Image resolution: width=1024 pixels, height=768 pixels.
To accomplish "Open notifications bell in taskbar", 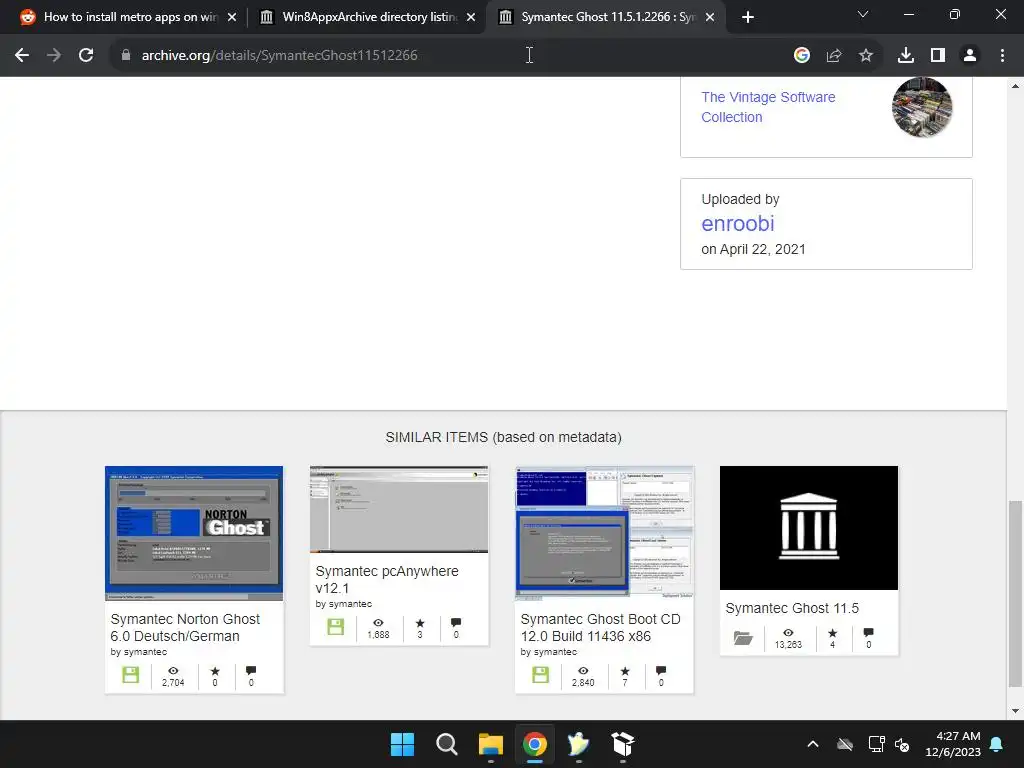I will pyautogui.click(x=997, y=744).
